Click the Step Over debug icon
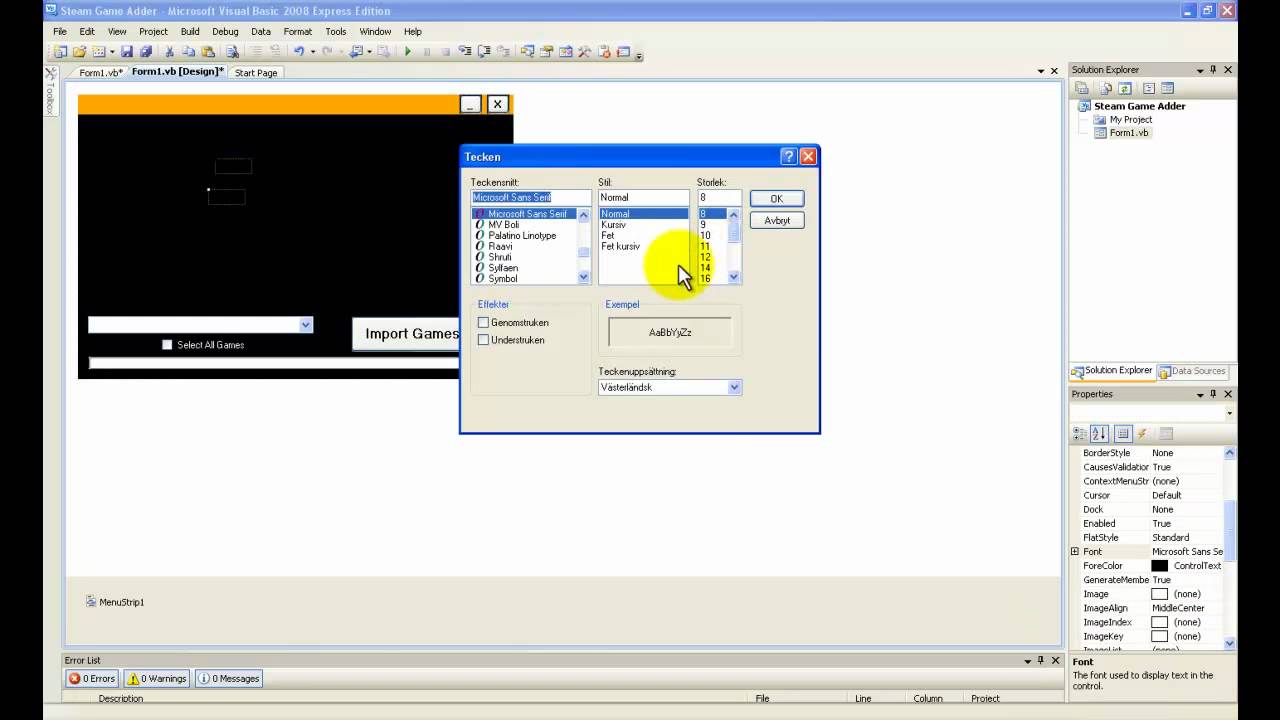Screen dimensions: 1280x720 pyautogui.click(x=483, y=52)
